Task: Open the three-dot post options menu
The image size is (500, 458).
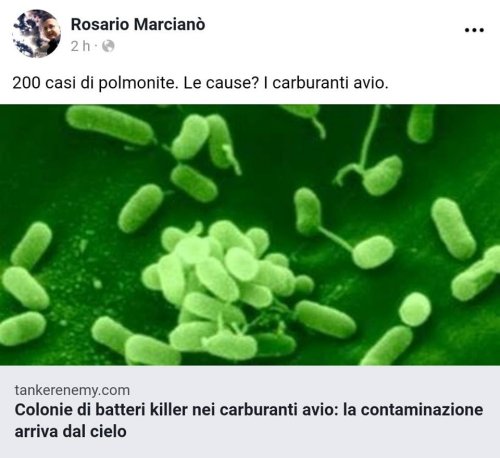Action: coord(474,30)
